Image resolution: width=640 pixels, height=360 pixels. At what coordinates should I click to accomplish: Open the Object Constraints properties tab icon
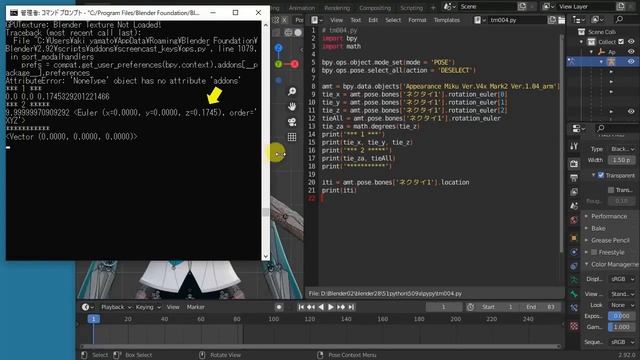pos(574,266)
